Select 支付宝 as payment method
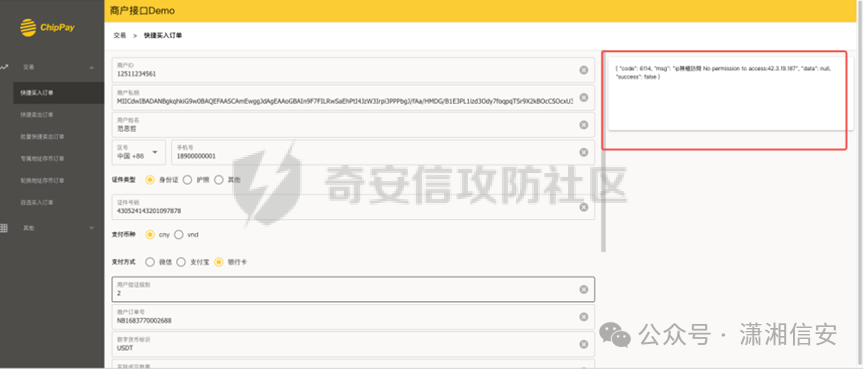 click(x=181, y=262)
